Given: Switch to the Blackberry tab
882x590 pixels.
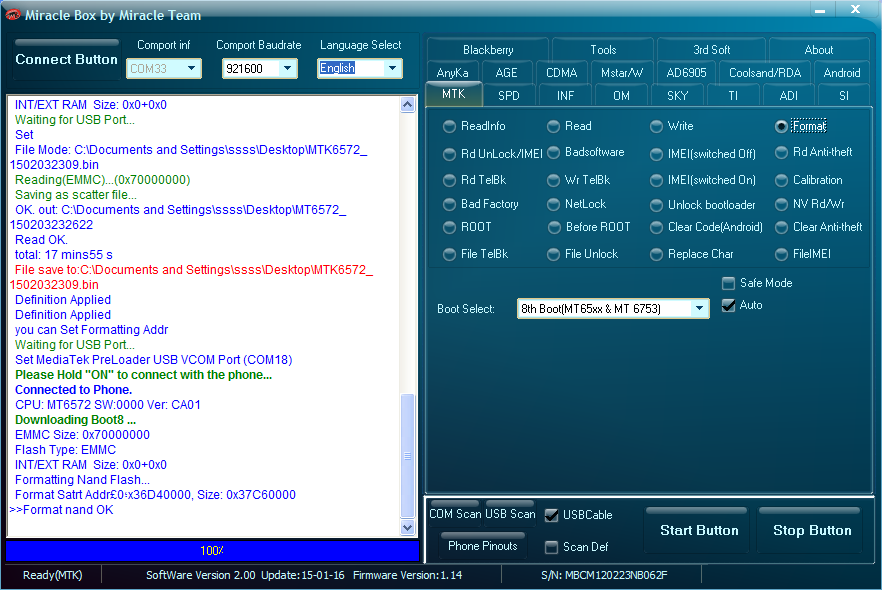Looking at the screenshot, I should (x=488, y=50).
